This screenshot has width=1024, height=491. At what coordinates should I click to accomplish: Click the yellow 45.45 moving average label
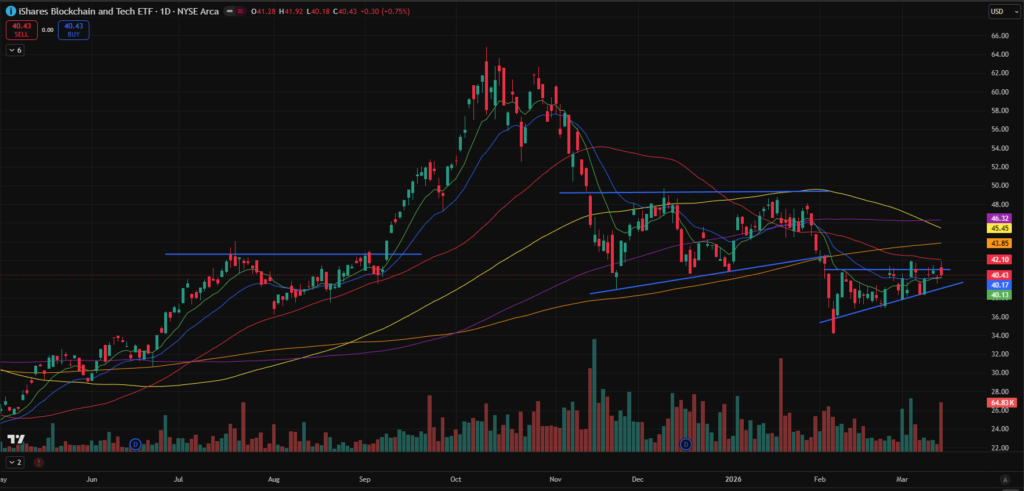tap(1001, 228)
